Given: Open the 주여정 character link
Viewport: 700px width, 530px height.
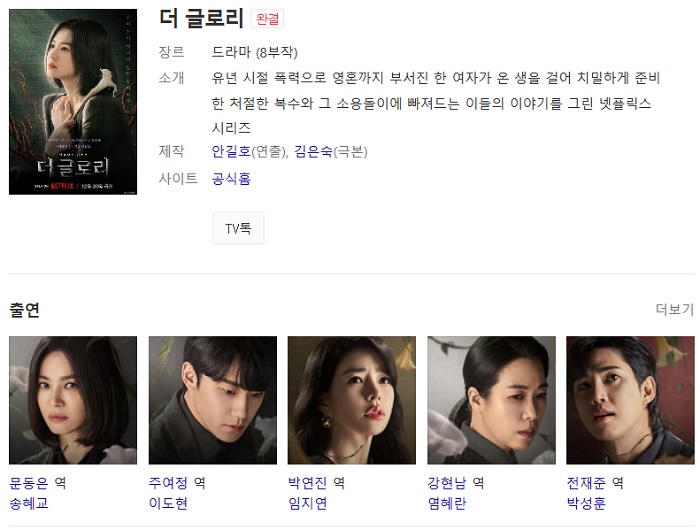Looking at the screenshot, I should coord(168,483).
